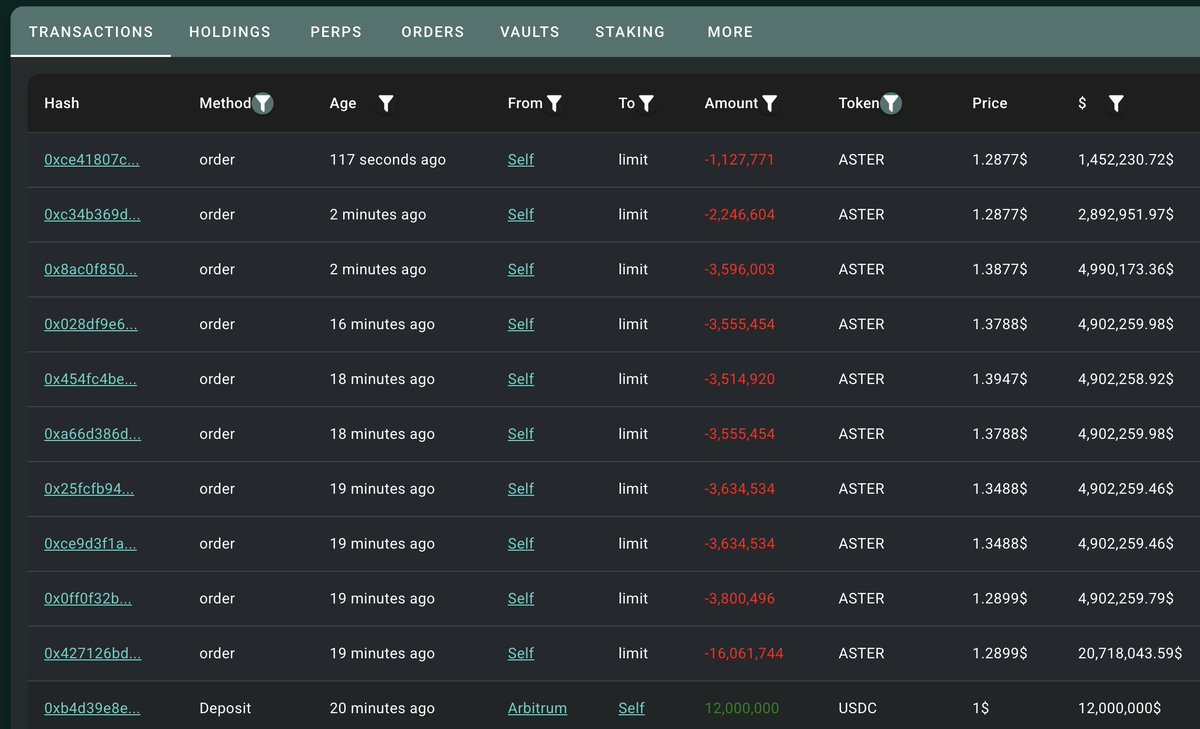The image size is (1200, 729).
Task: Click the Method column filter icon
Action: click(x=262, y=103)
